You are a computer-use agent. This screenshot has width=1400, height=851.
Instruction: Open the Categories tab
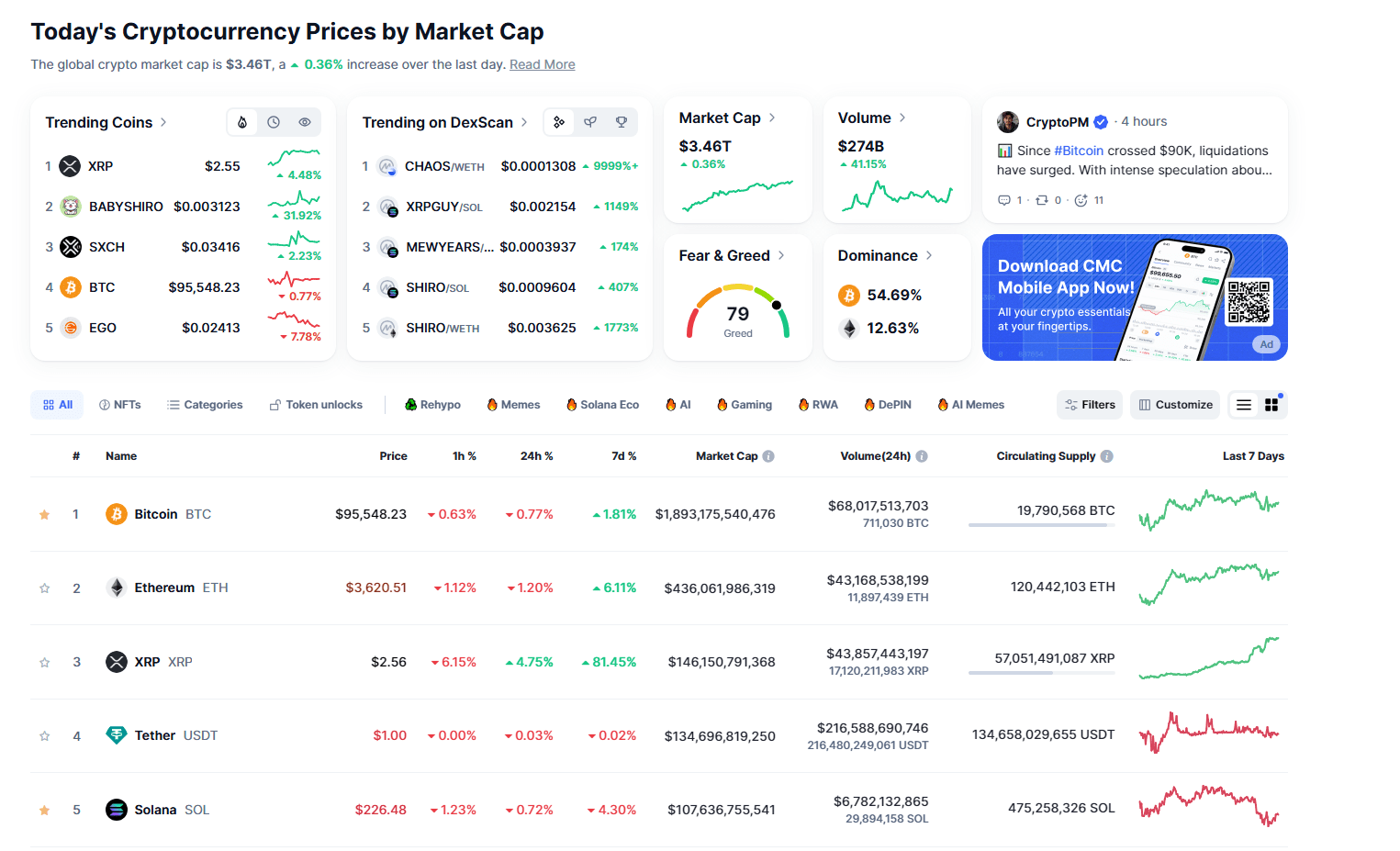point(206,404)
